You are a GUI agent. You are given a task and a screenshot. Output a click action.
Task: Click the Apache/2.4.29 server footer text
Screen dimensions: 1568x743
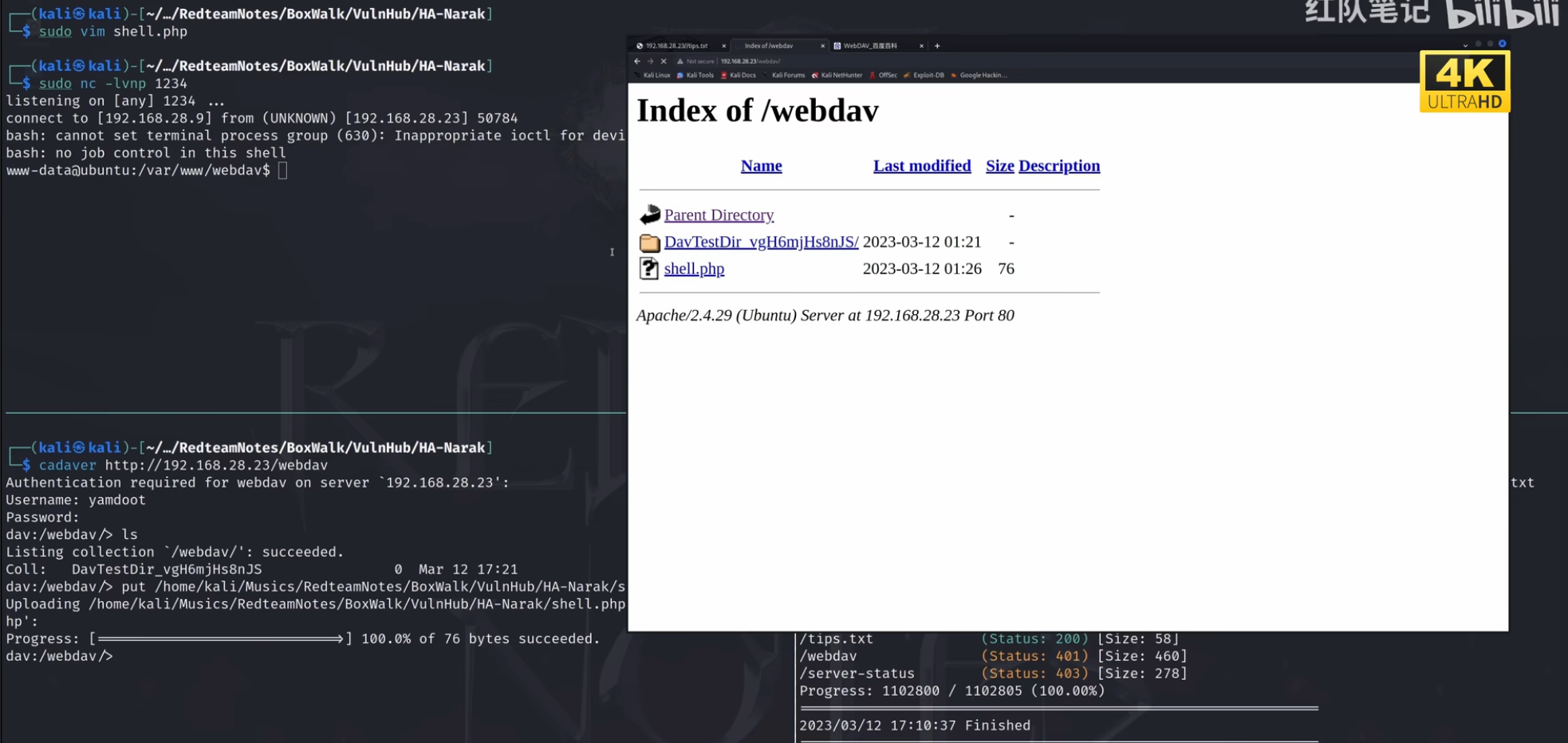[x=825, y=316]
